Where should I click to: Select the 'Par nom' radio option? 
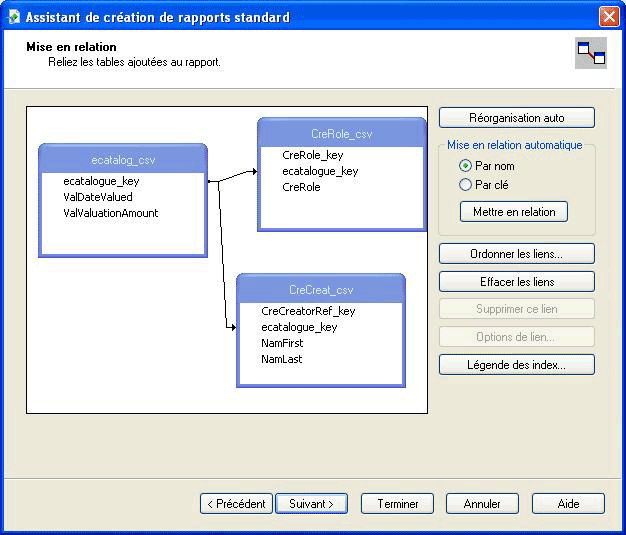click(465, 166)
